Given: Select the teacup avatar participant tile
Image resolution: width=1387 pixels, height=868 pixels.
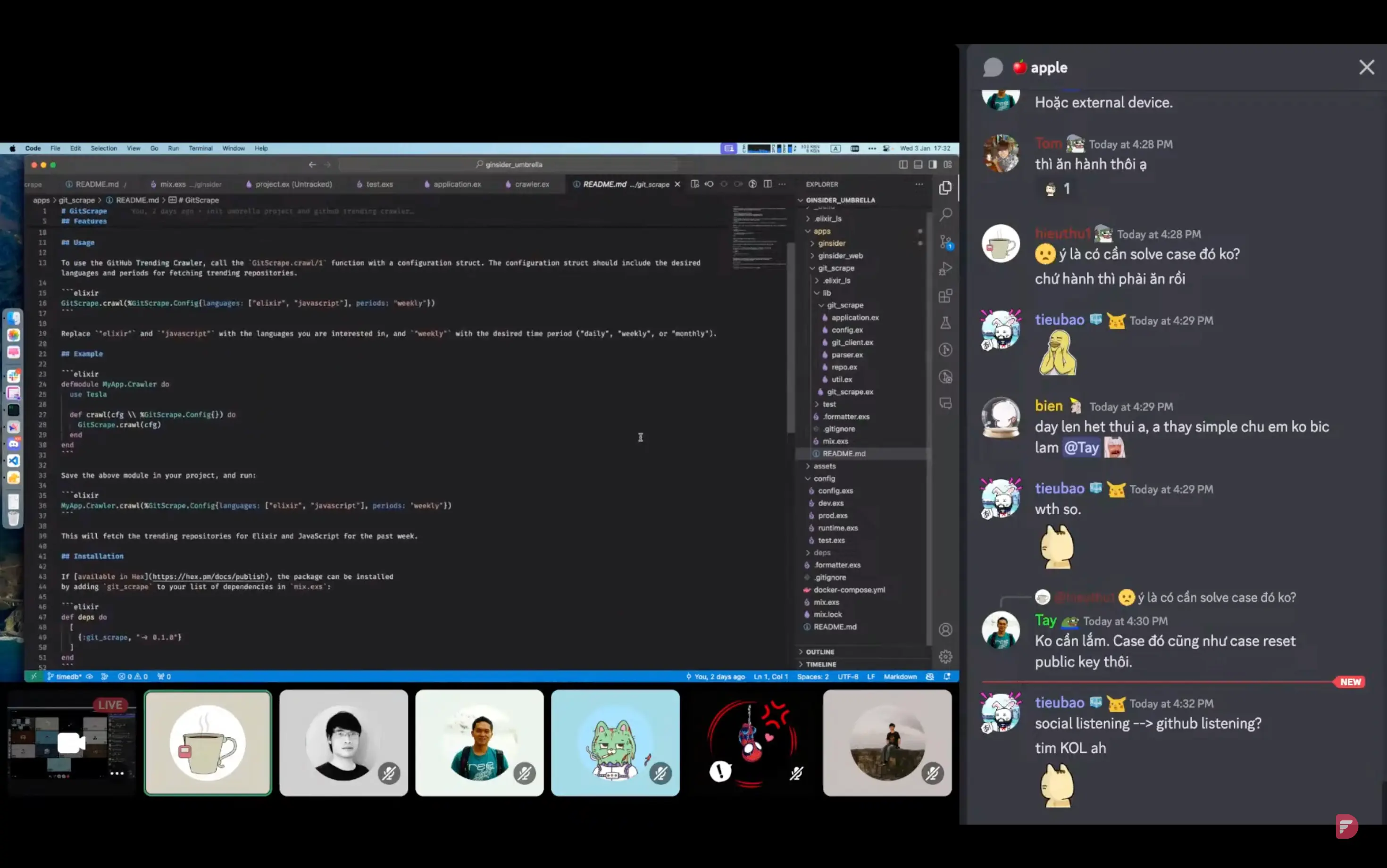Looking at the screenshot, I should tap(208, 743).
